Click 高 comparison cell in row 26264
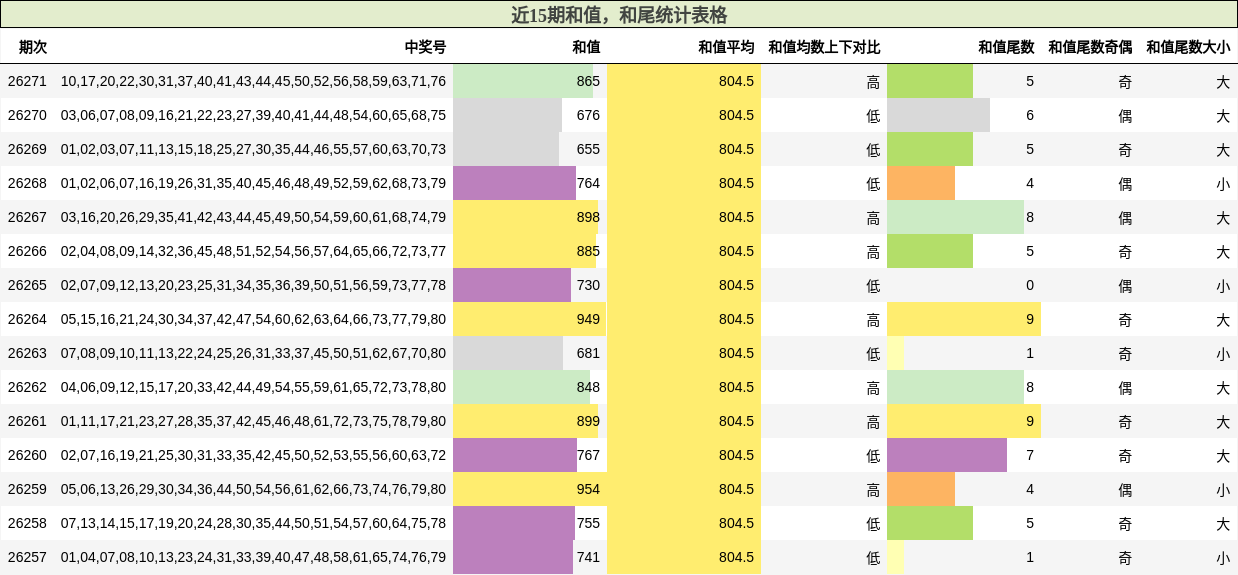 click(824, 319)
